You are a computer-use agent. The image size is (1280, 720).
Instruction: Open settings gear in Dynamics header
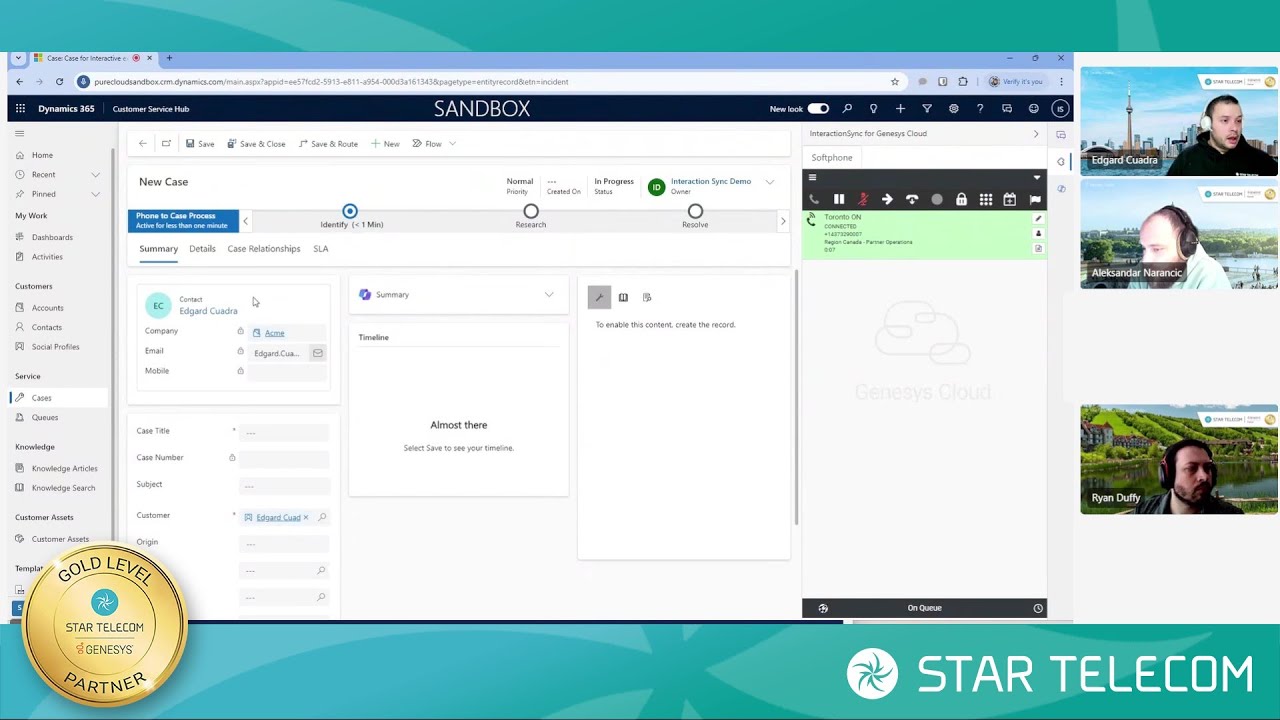(953, 108)
